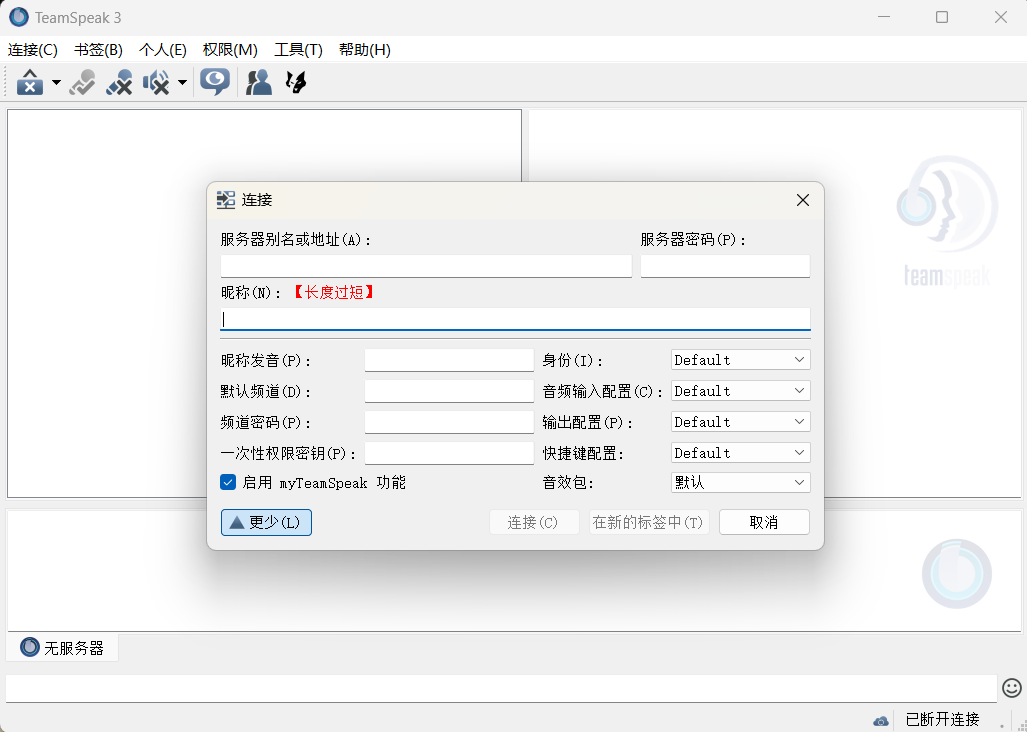
Task: Cancel the dialog with the 取消 button
Action: coord(764,522)
